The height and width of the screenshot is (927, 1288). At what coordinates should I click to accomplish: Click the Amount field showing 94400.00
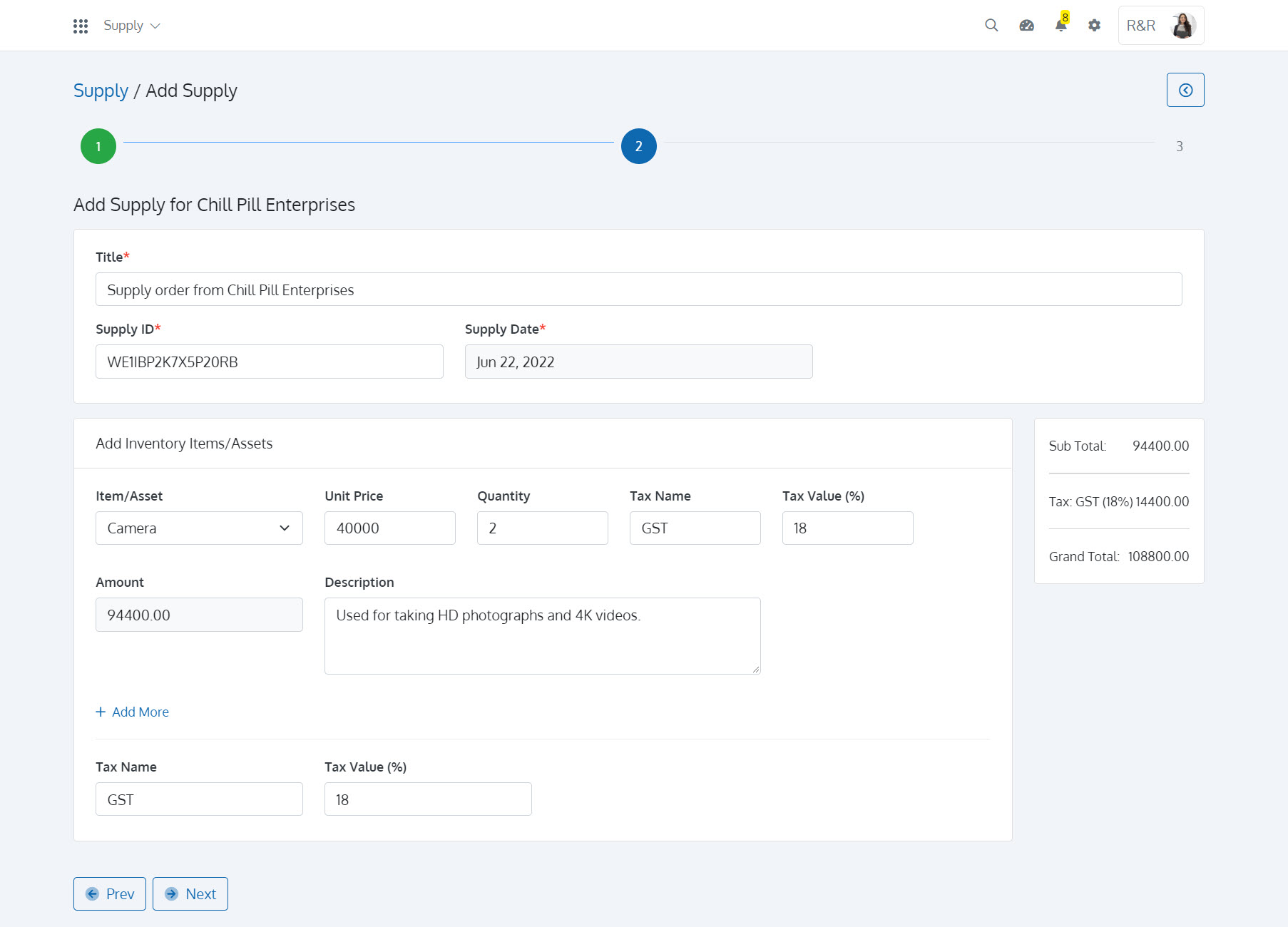coord(199,615)
